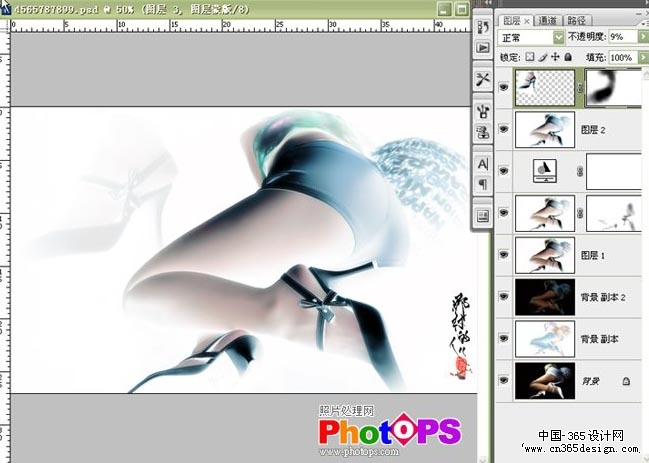Close the 图层 tab with its x
Screen dimensions: 649x463
tap(527, 21)
